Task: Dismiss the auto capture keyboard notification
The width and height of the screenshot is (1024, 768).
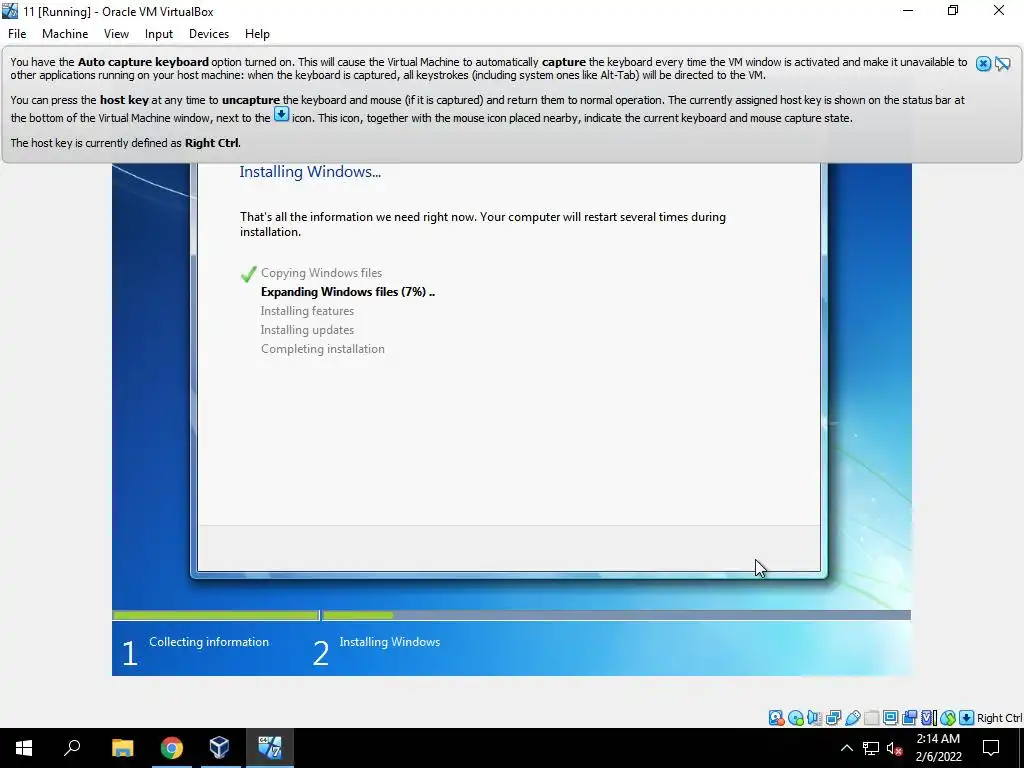Action: pos(983,63)
